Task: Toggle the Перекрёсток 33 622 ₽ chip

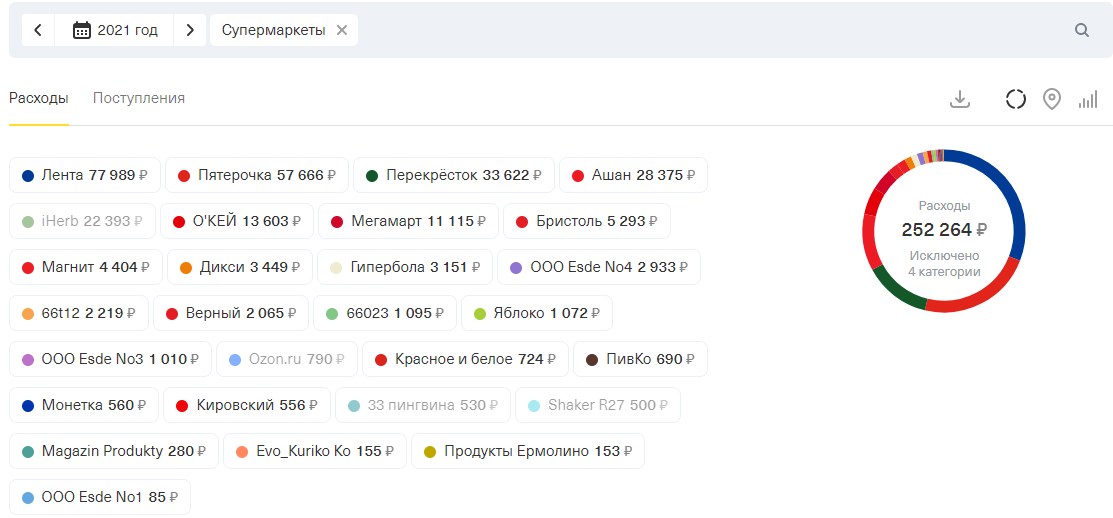Action: point(454,175)
